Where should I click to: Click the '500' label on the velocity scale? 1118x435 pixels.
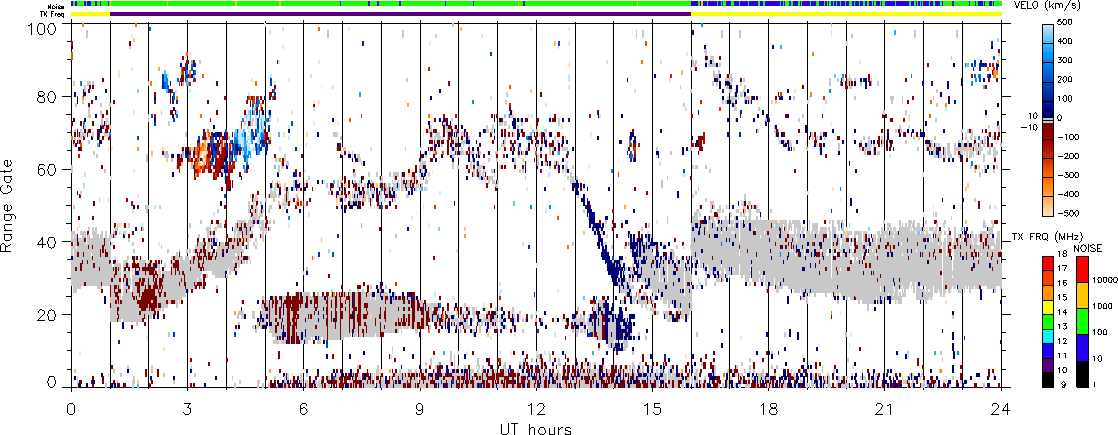pyautogui.click(x=1067, y=23)
